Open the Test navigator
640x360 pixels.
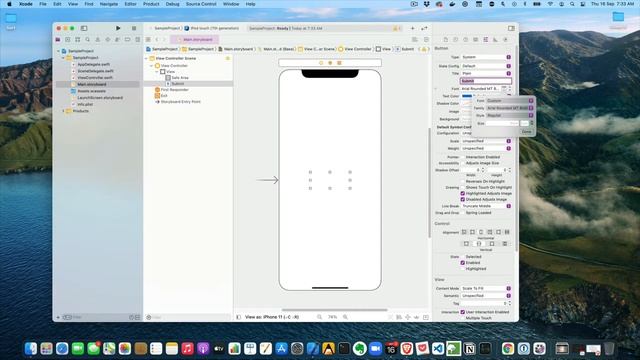click(108, 40)
